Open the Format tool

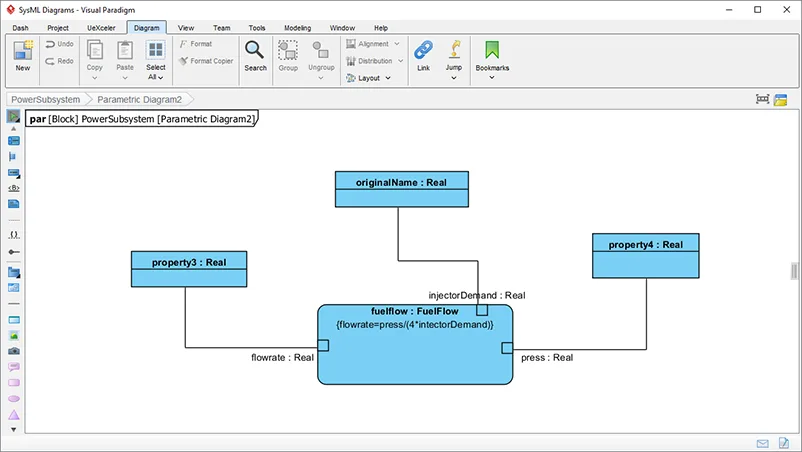[x=195, y=44]
